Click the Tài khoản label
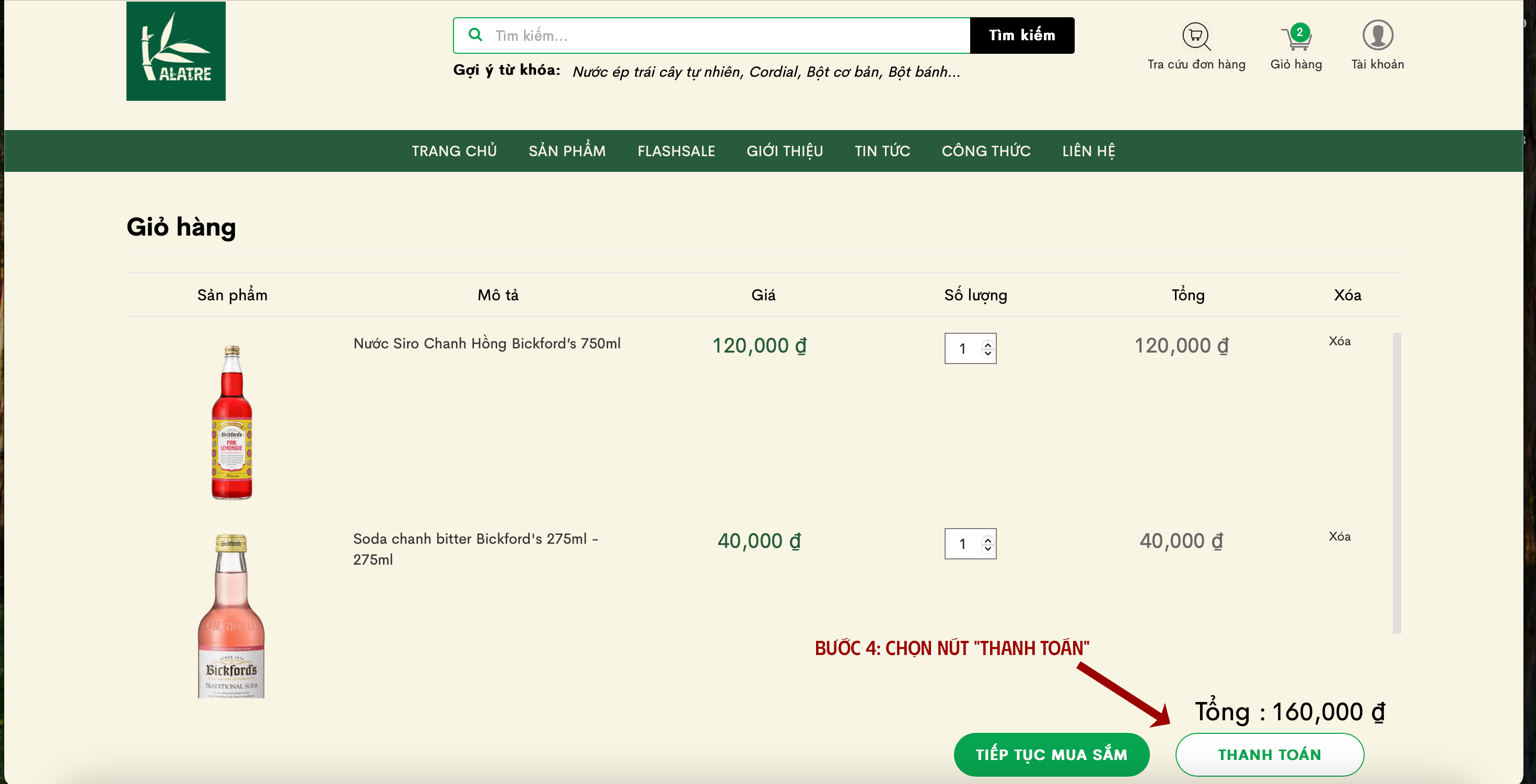Image resolution: width=1536 pixels, height=784 pixels. [x=1377, y=64]
